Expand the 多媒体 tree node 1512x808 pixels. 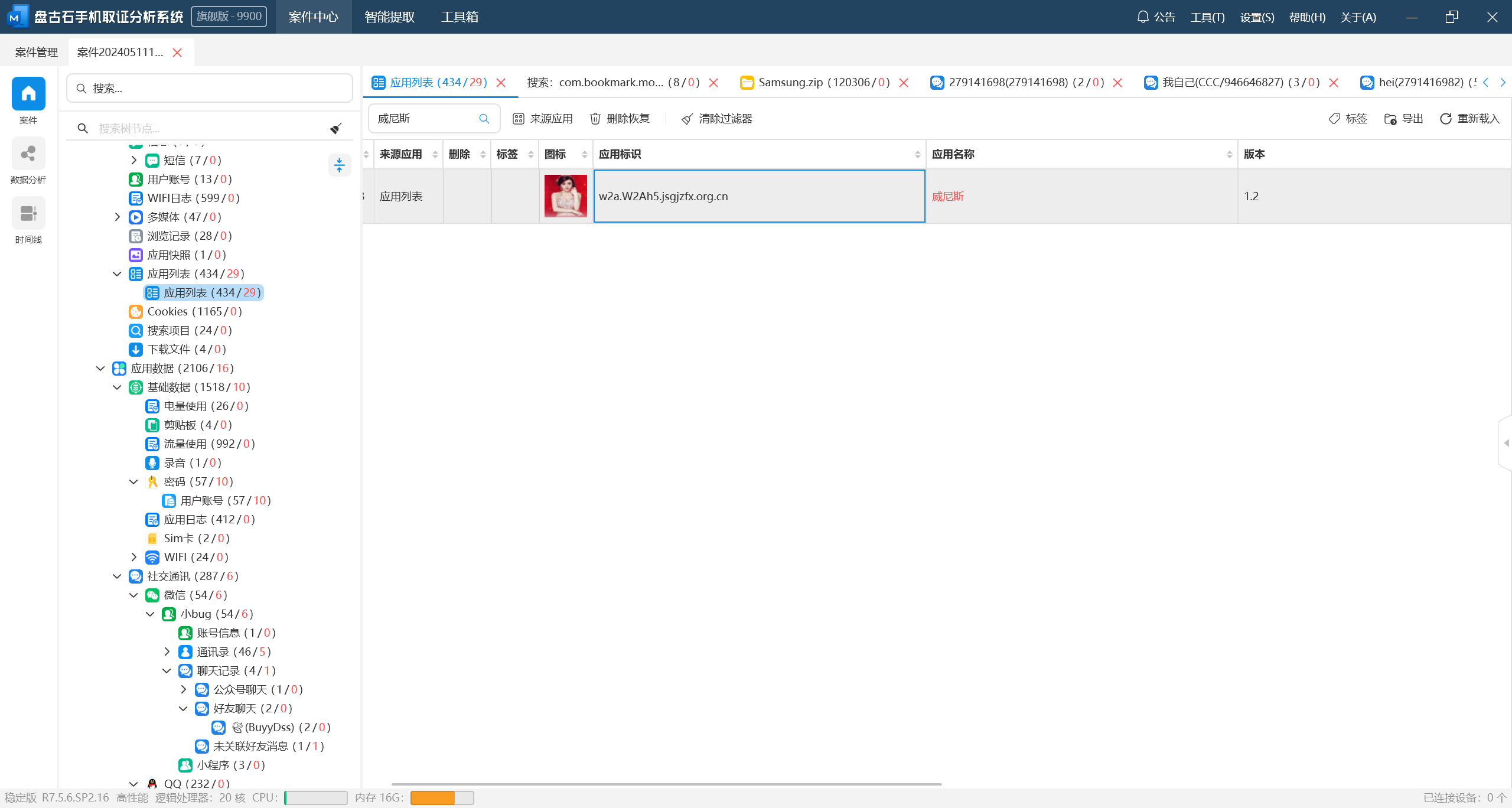[117, 217]
